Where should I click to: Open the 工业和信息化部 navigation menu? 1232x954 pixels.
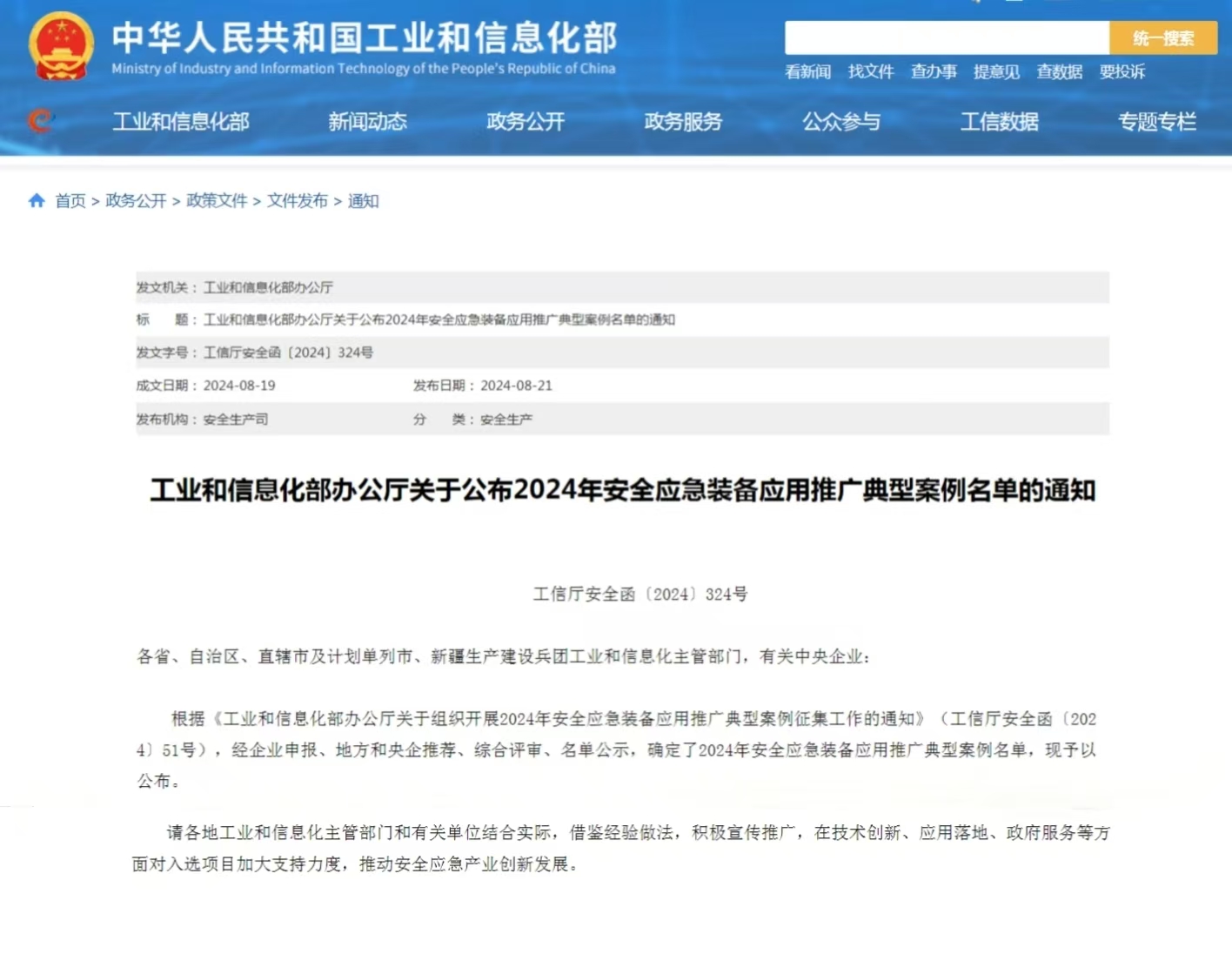181,122
